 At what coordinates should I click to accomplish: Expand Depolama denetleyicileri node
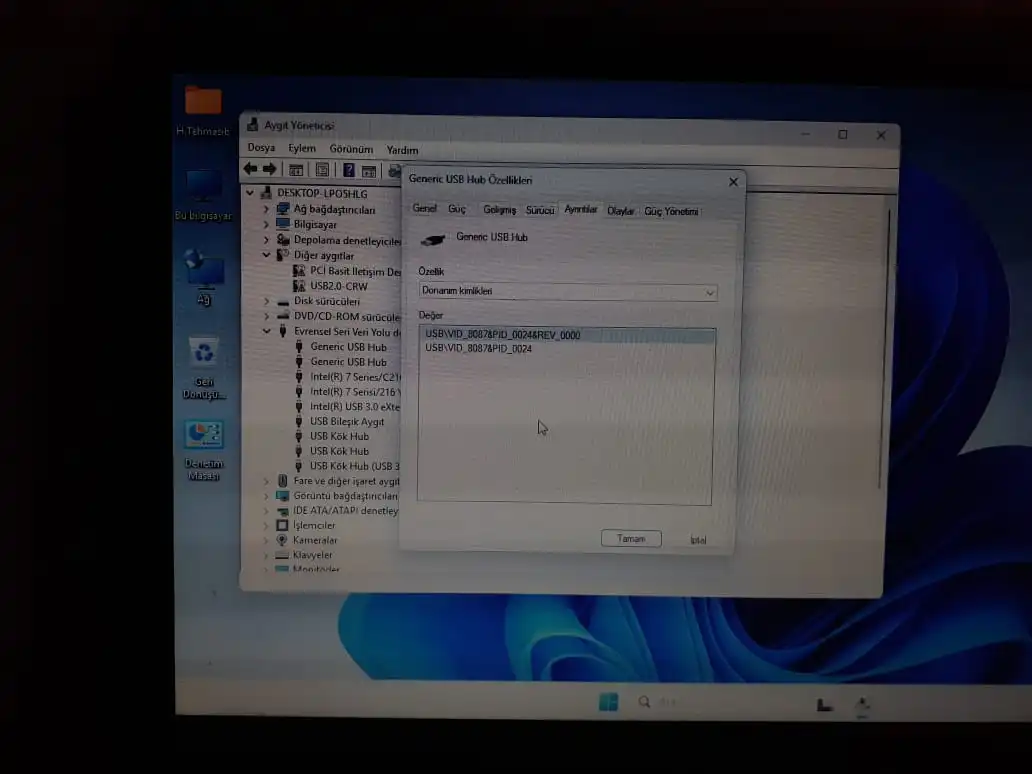pos(266,240)
